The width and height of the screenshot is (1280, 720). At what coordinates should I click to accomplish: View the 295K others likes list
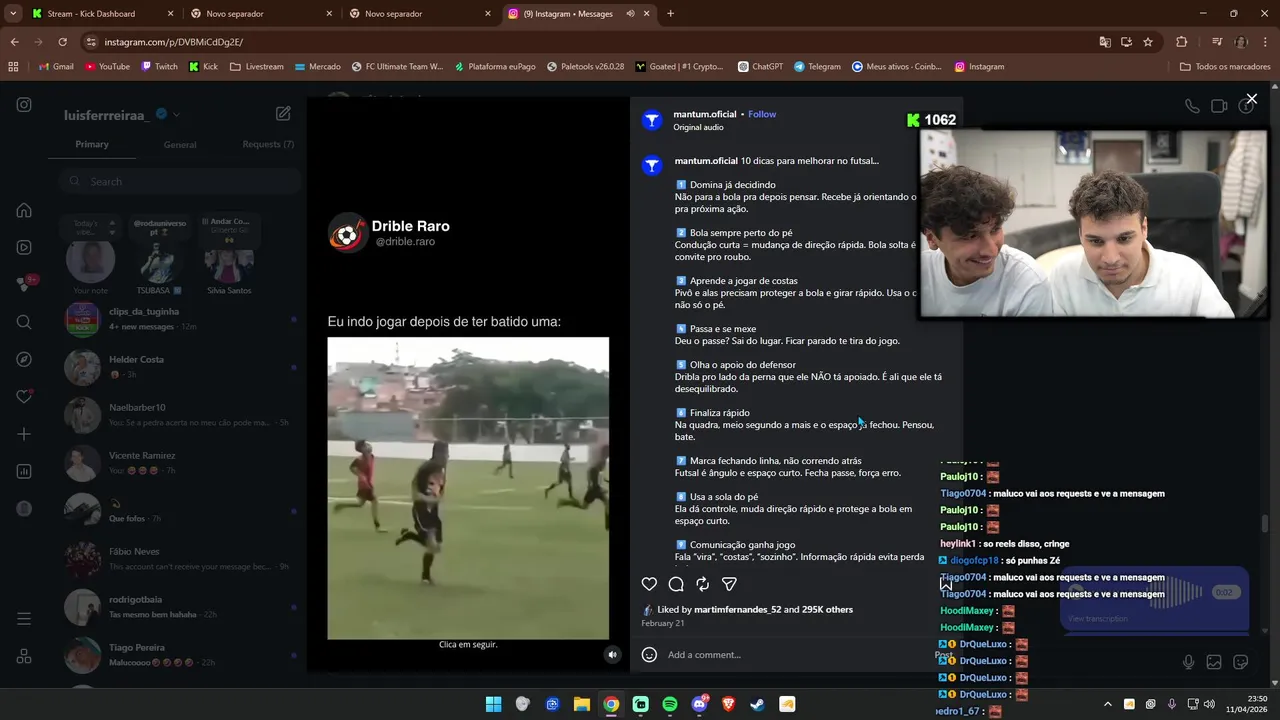(x=827, y=609)
